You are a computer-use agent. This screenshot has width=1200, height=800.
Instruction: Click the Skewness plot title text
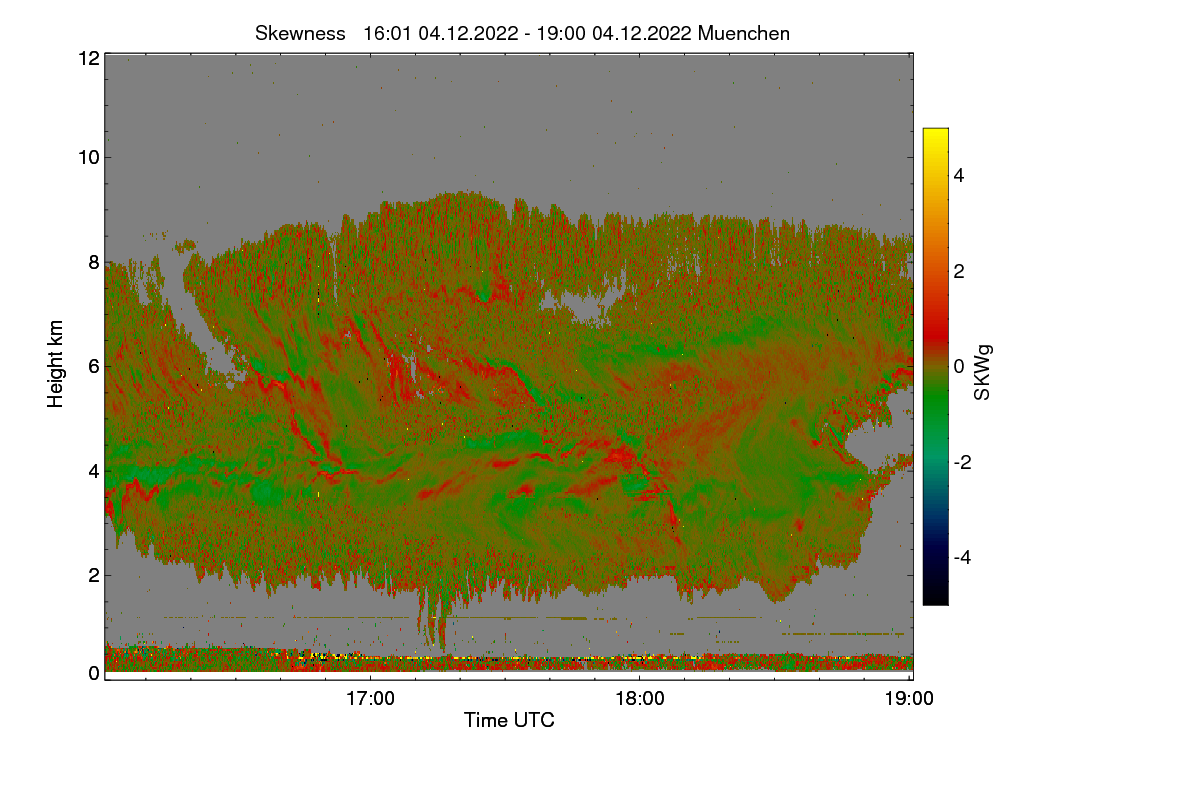(x=522, y=33)
